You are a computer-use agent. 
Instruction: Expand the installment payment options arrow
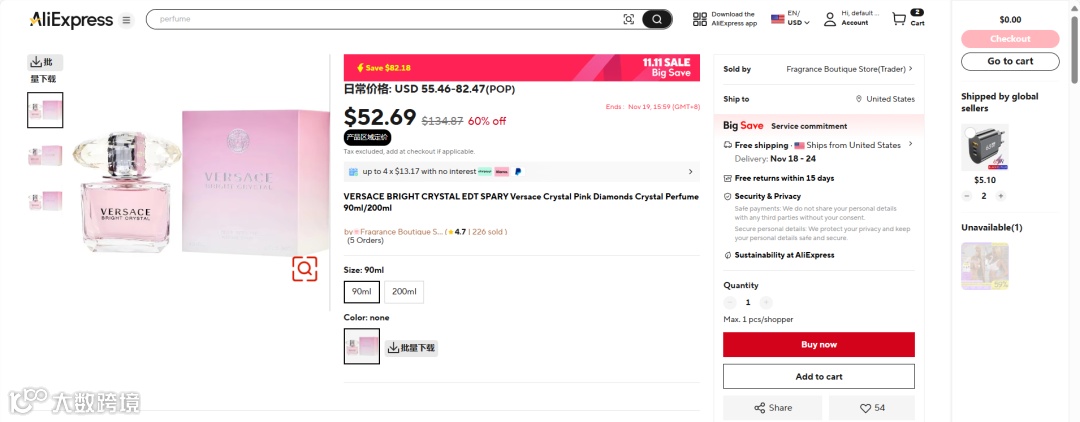click(690, 172)
